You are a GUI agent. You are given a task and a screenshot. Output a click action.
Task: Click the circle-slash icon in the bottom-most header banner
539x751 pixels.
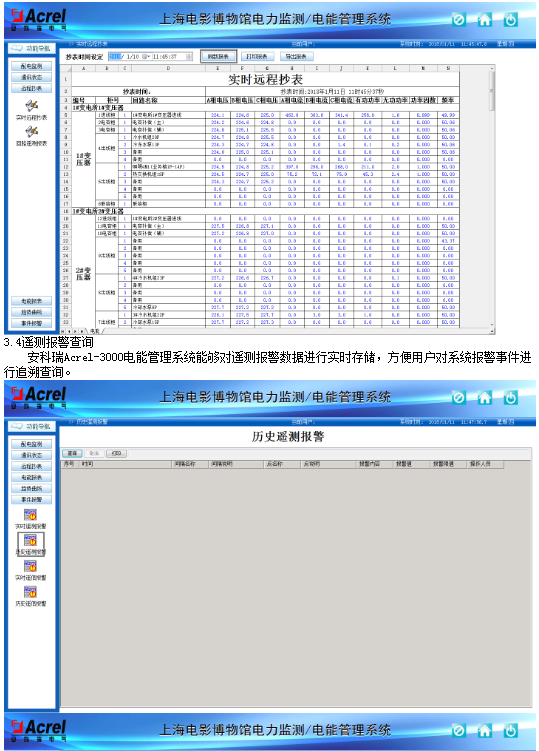click(x=459, y=730)
